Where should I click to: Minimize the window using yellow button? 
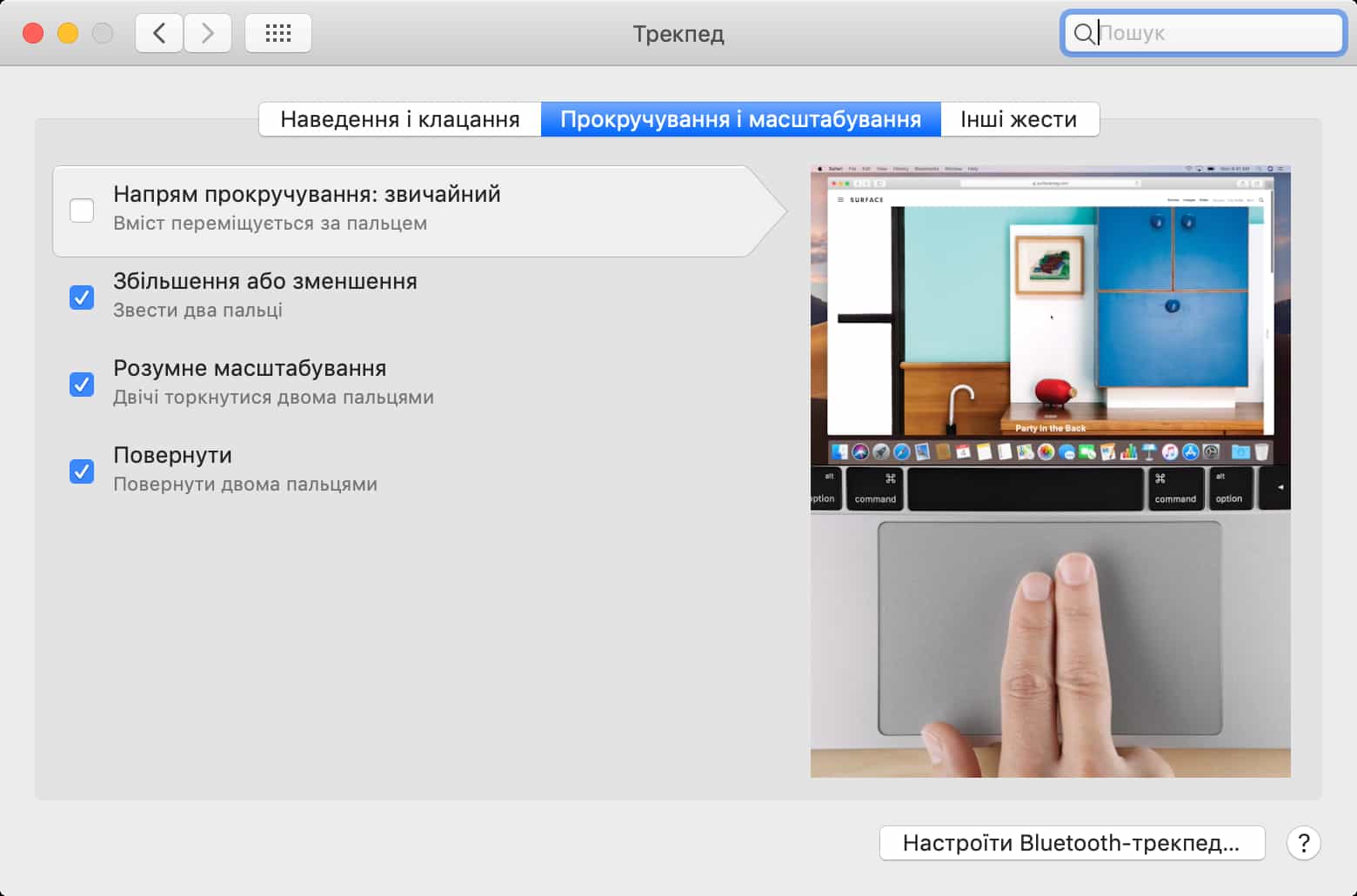68,34
